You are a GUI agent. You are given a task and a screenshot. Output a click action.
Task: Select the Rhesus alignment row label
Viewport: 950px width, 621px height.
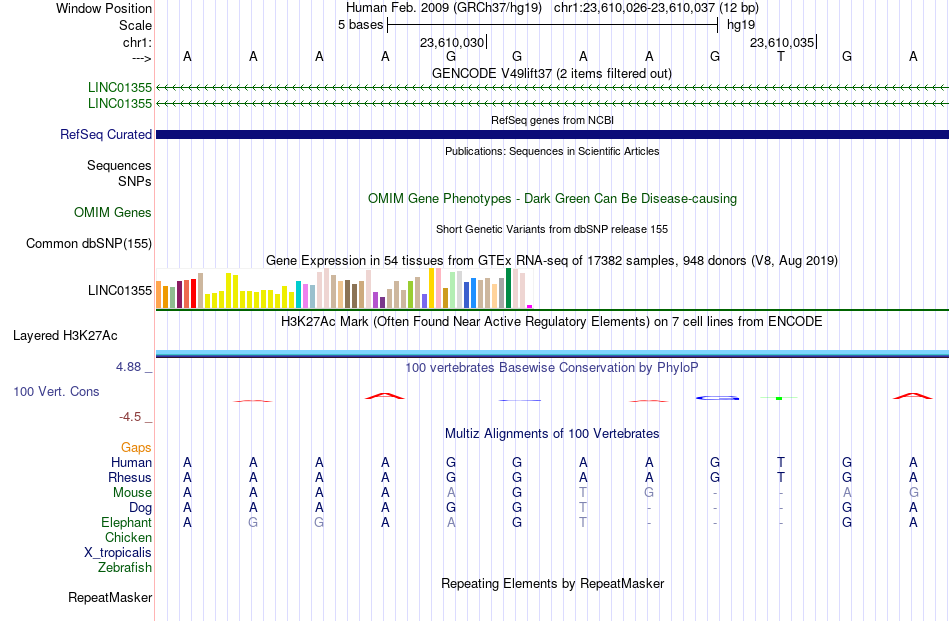pyautogui.click(x=130, y=478)
